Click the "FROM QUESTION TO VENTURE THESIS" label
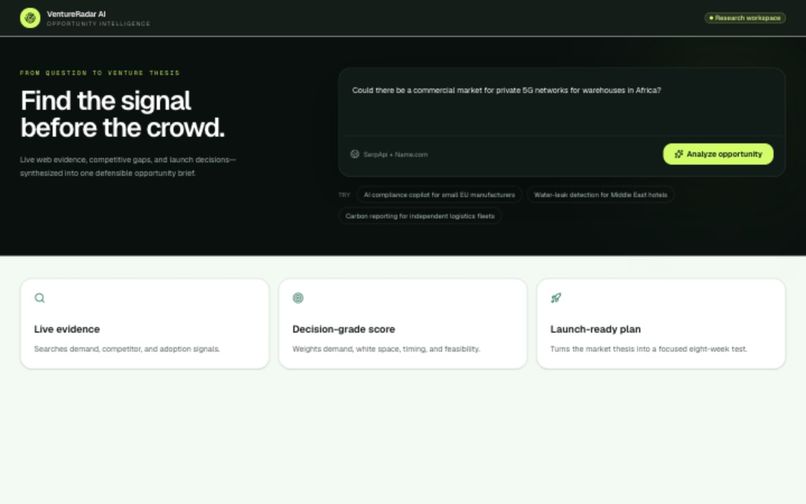806x504 pixels. [x=100, y=73]
